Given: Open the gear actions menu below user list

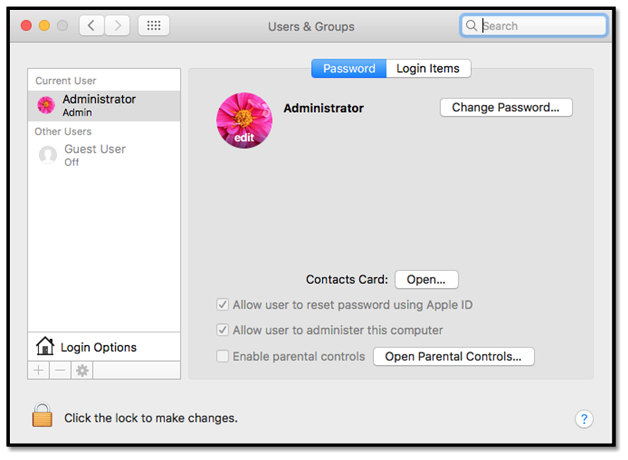Looking at the screenshot, I should pyautogui.click(x=82, y=370).
